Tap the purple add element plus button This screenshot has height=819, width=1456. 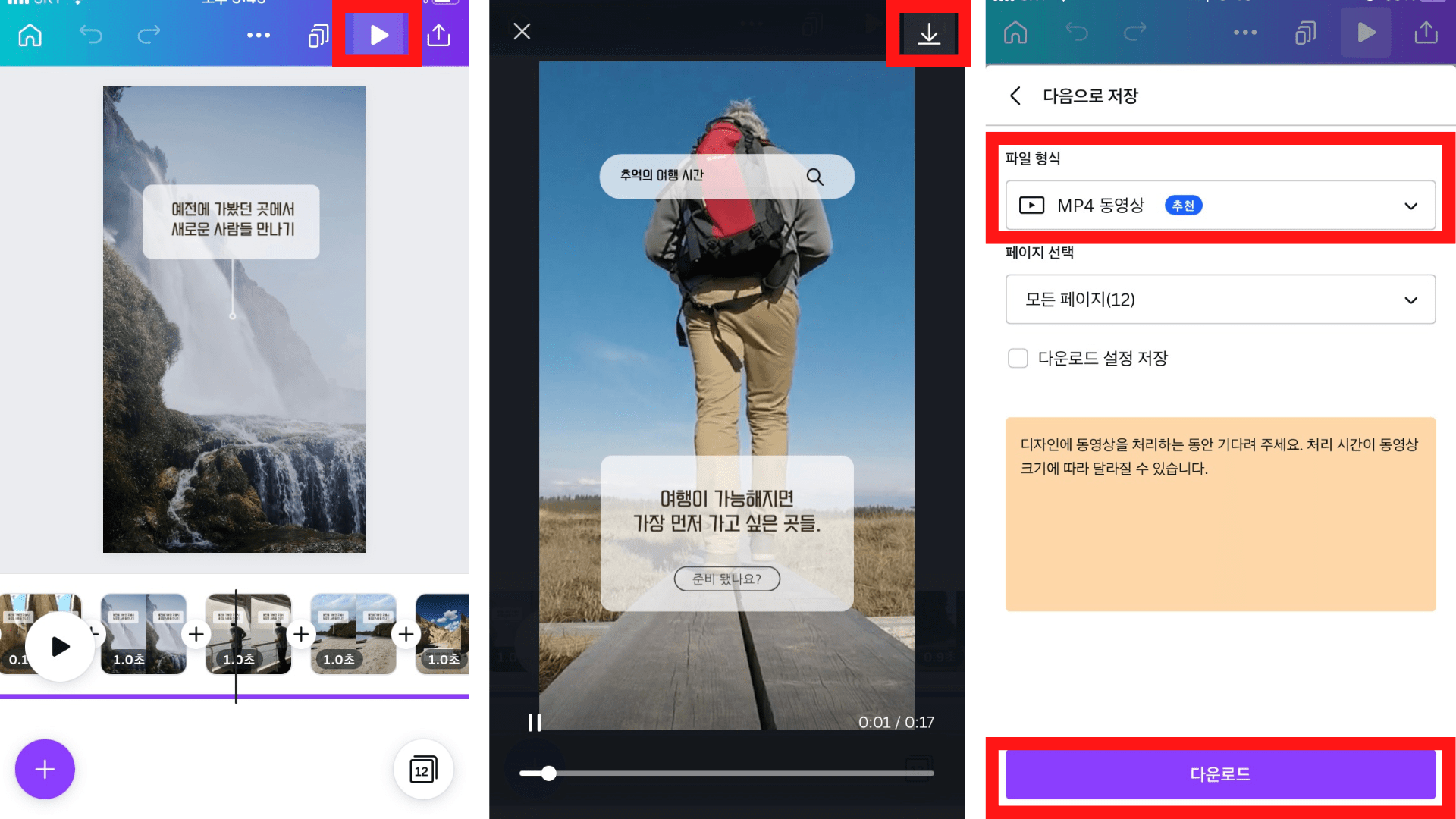pos(45,769)
